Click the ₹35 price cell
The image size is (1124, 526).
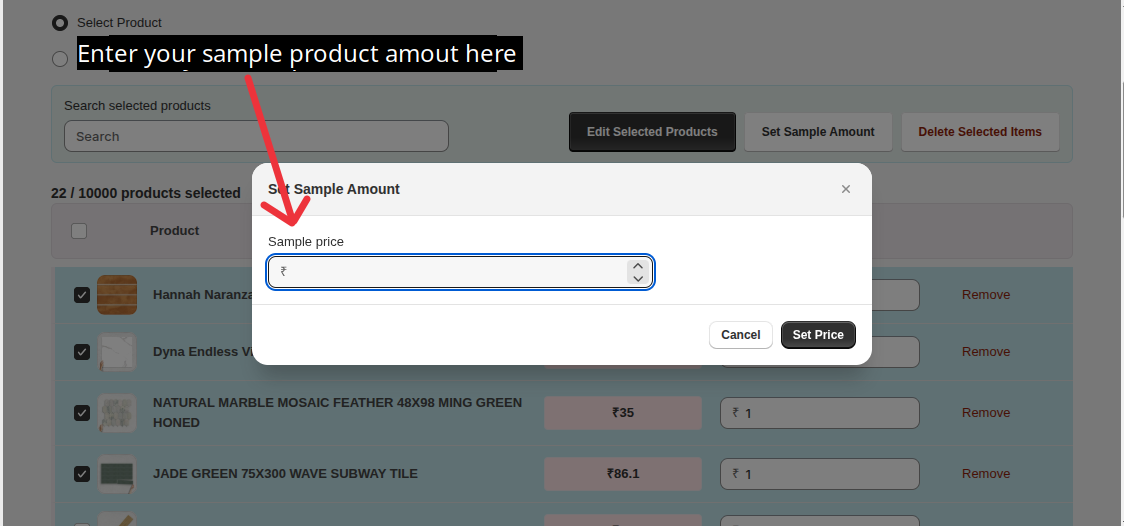tap(622, 413)
